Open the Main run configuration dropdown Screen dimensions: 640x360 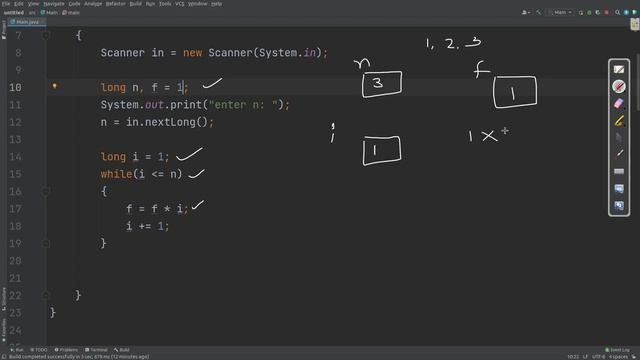tap(561, 13)
